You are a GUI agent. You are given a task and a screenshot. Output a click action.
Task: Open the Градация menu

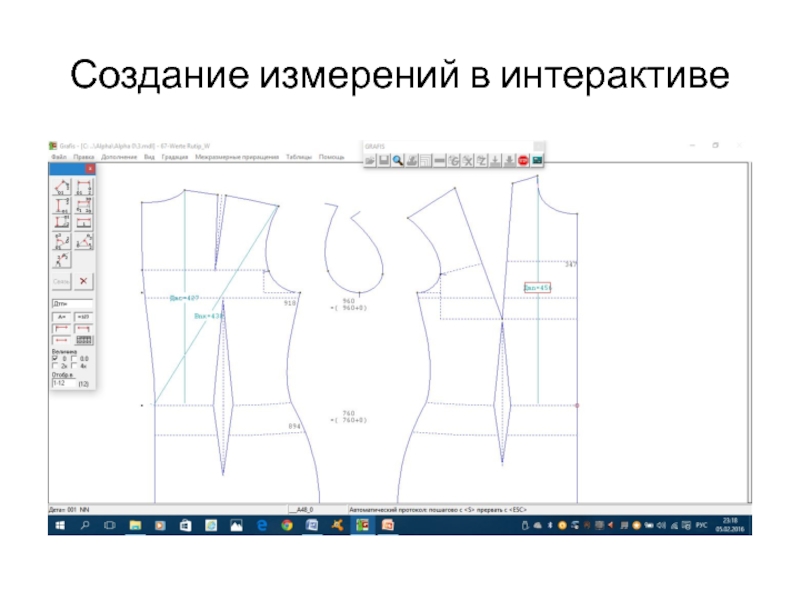[x=174, y=157]
